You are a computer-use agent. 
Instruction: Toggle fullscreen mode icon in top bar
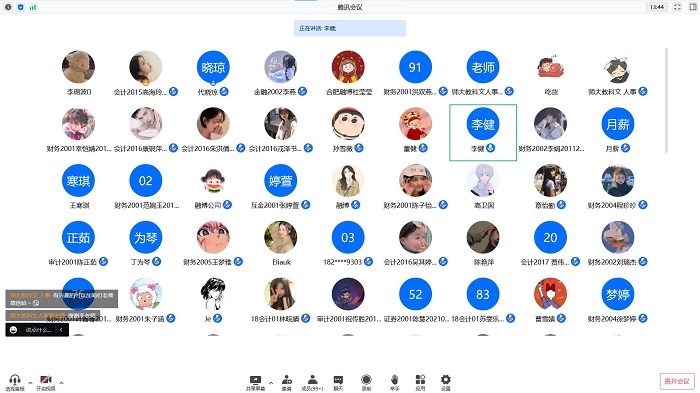click(x=677, y=7)
